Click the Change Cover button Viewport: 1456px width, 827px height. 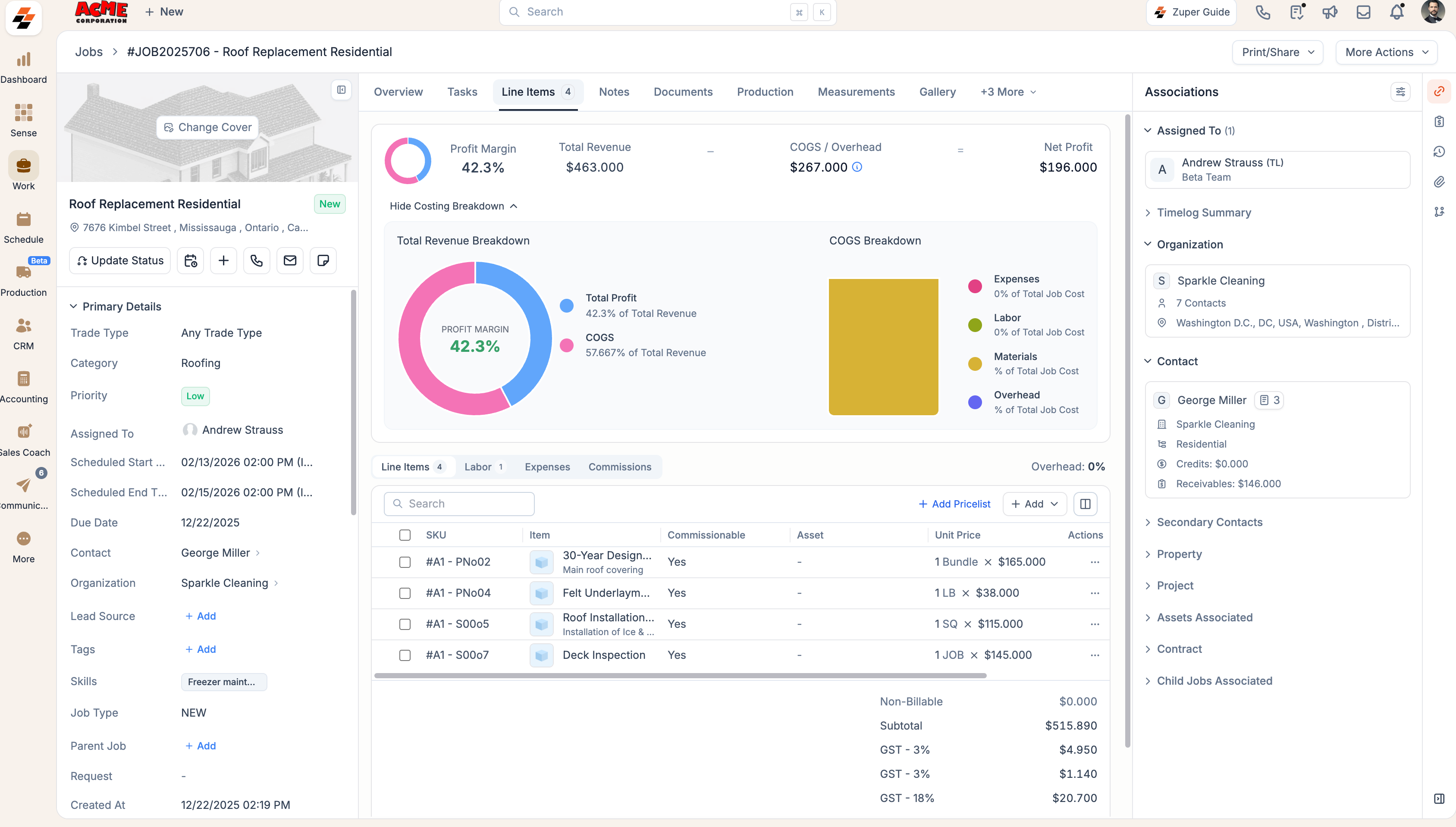click(208, 127)
